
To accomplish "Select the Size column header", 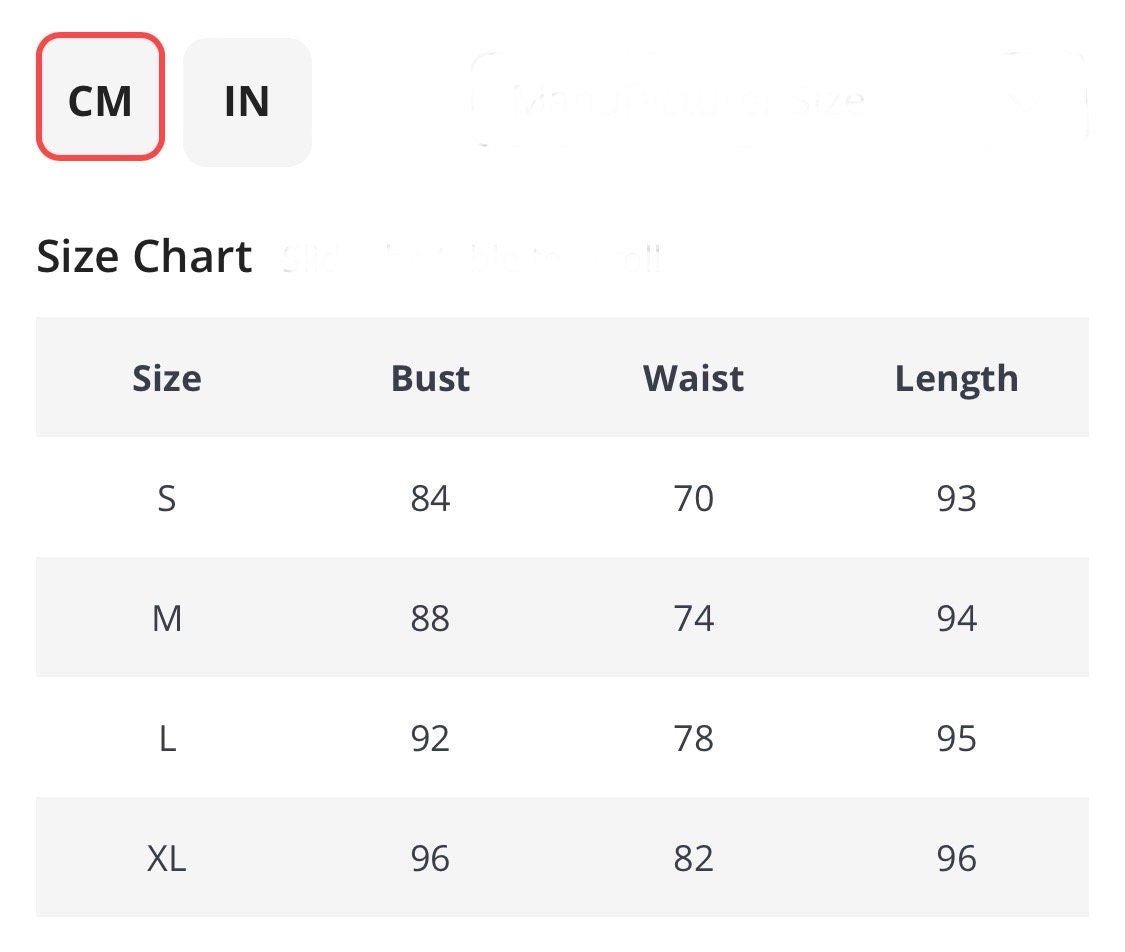I will point(167,378).
